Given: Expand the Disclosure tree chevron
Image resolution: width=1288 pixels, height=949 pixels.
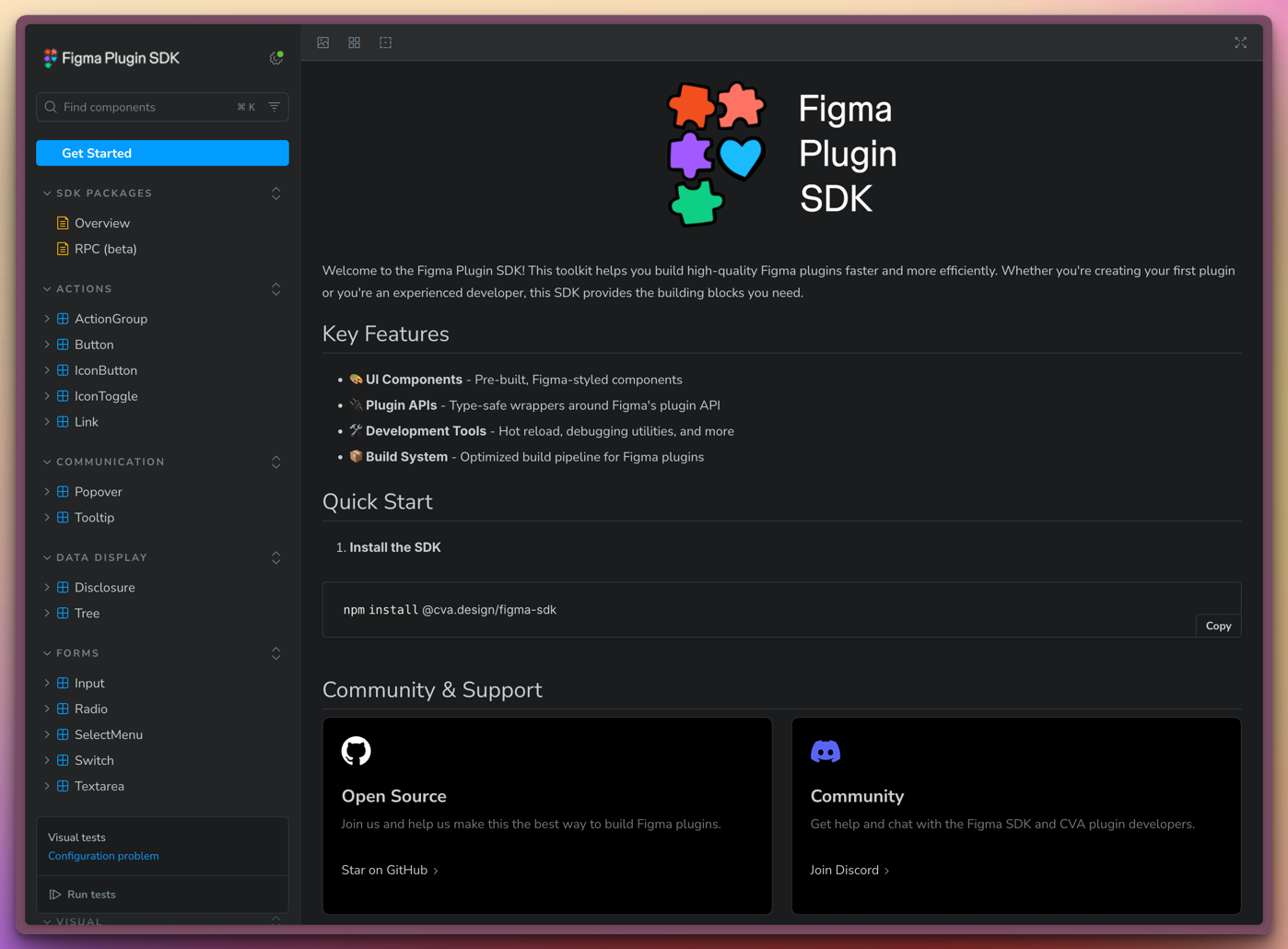Looking at the screenshot, I should tap(47, 588).
